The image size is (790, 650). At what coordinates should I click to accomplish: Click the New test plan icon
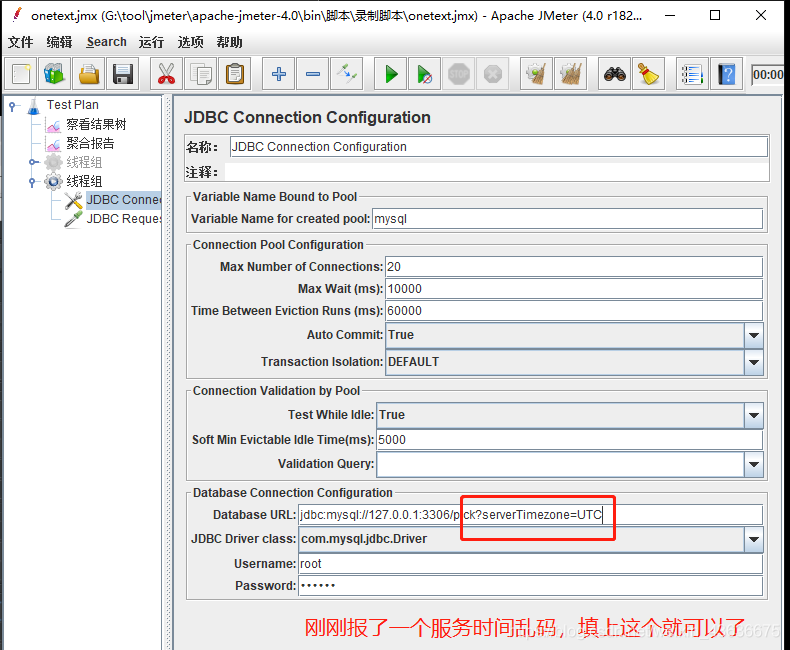pos(21,75)
